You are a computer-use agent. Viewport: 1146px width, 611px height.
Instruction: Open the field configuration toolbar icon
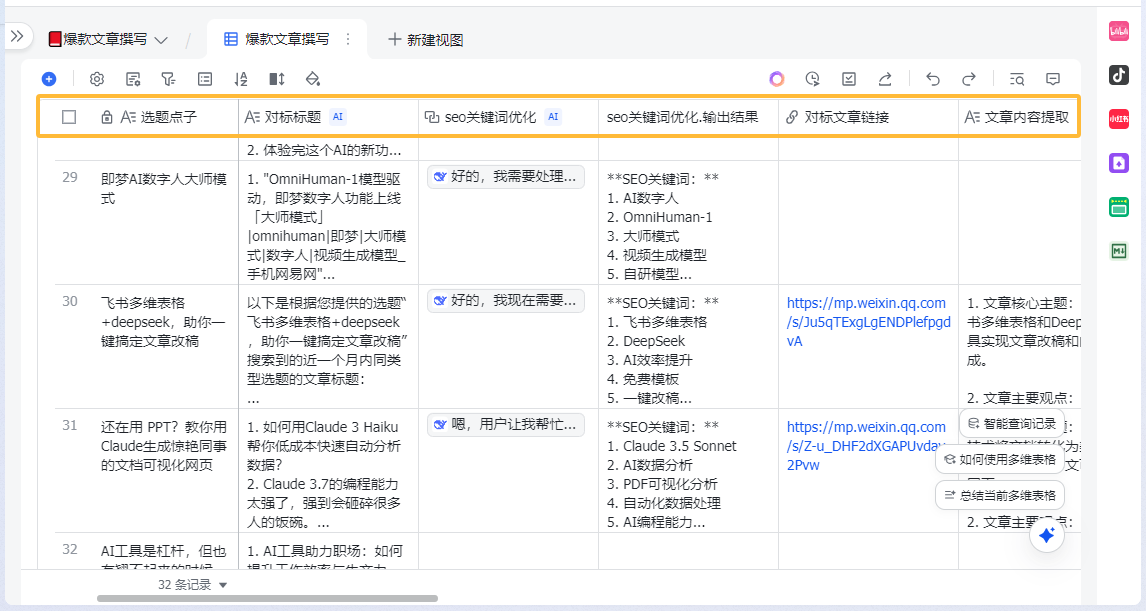(x=133, y=79)
